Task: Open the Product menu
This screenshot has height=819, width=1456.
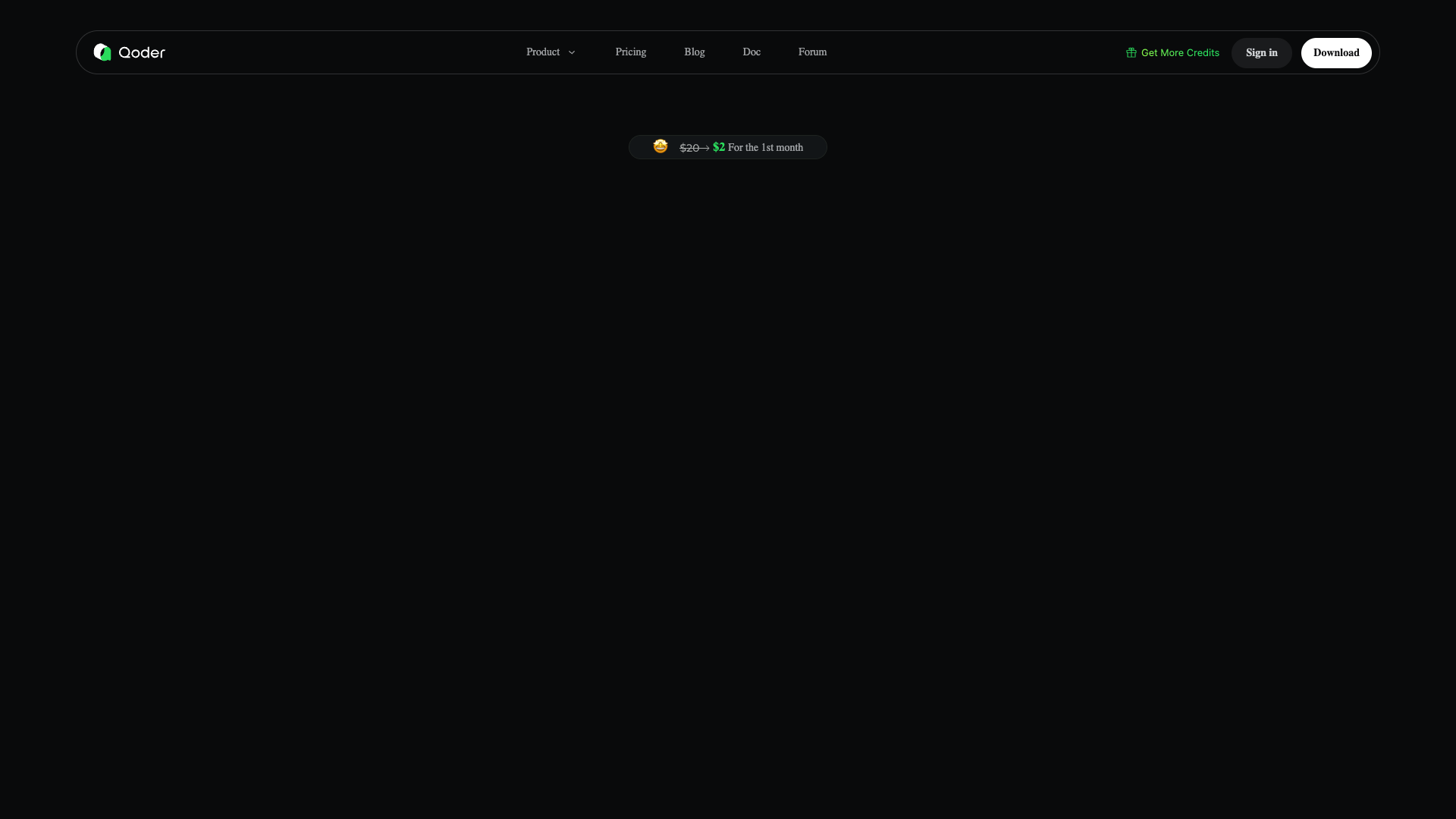Action: [543, 52]
